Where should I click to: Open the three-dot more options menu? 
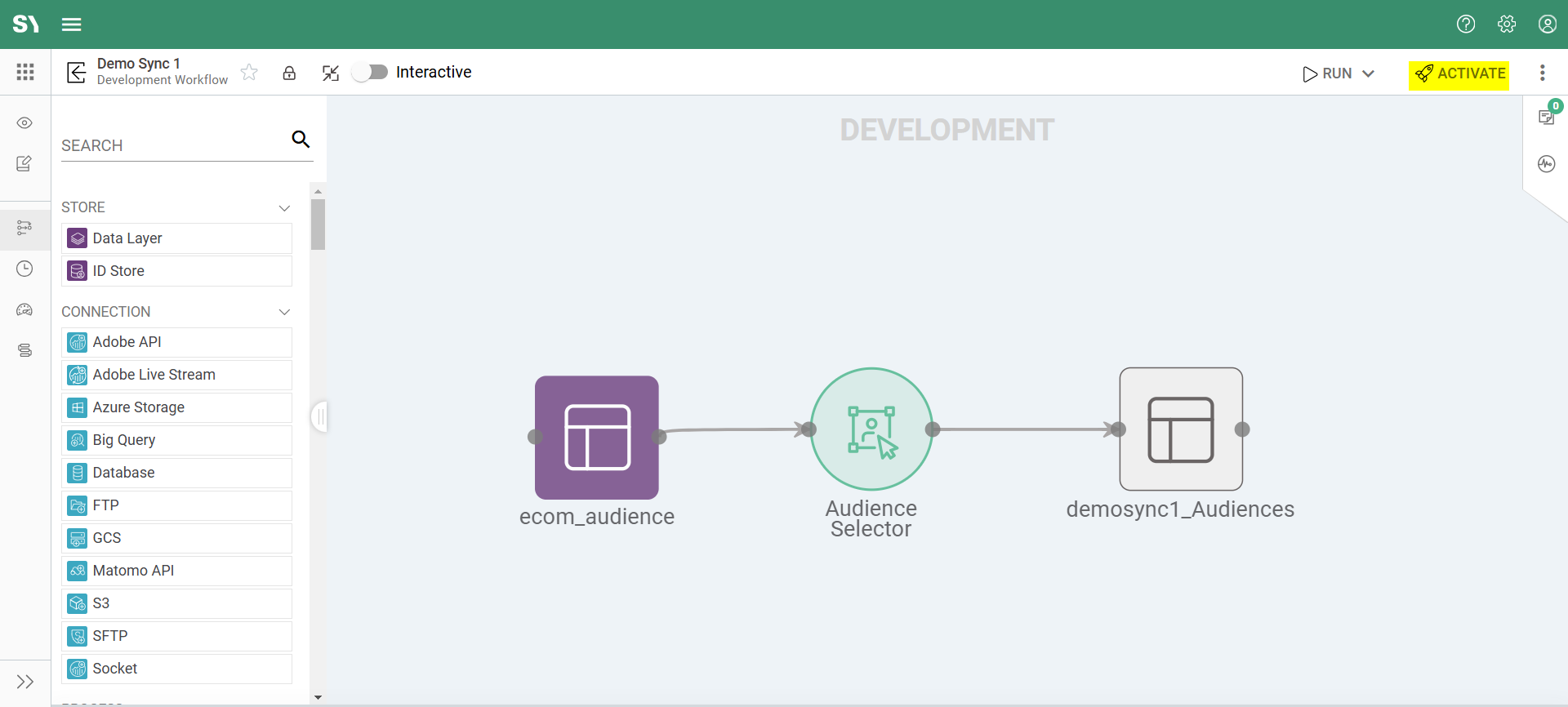point(1543,73)
